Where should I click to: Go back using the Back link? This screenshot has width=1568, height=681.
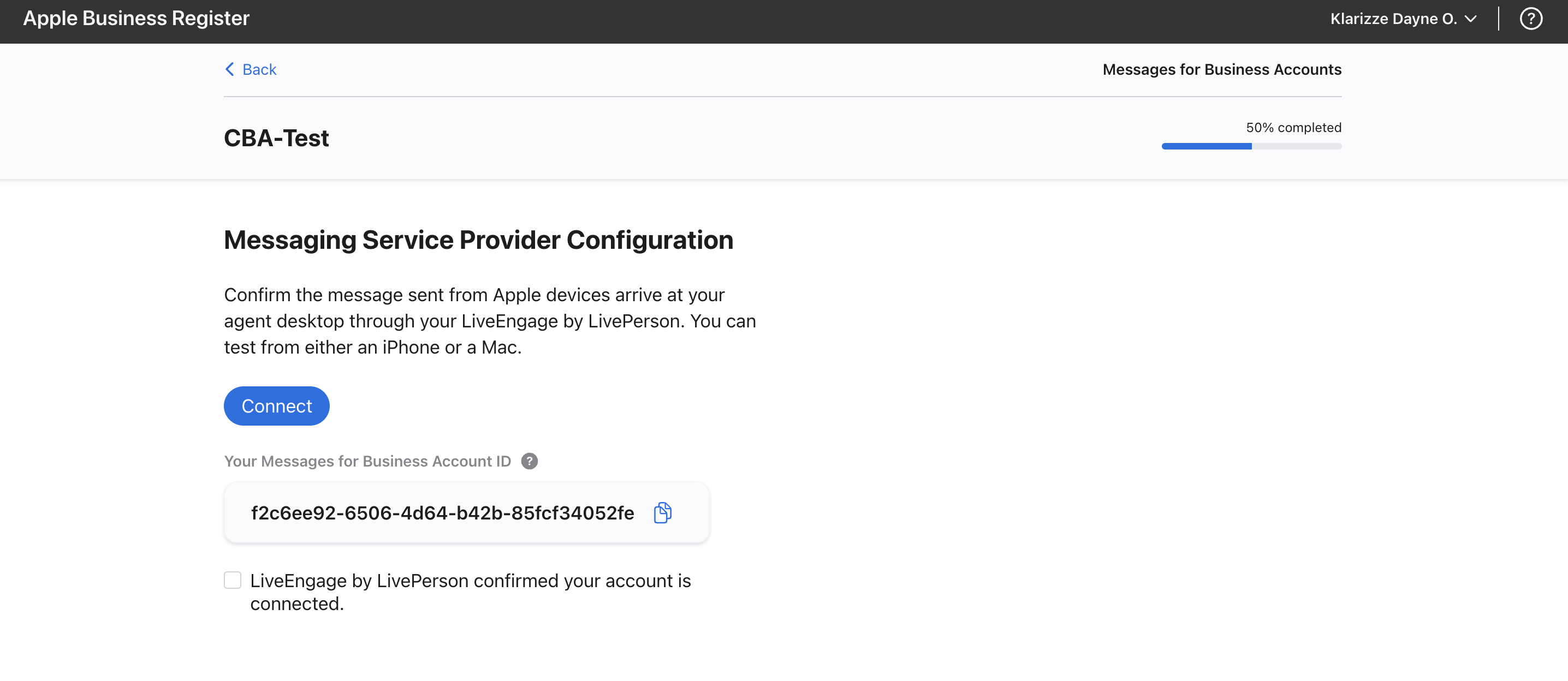[250, 69]
